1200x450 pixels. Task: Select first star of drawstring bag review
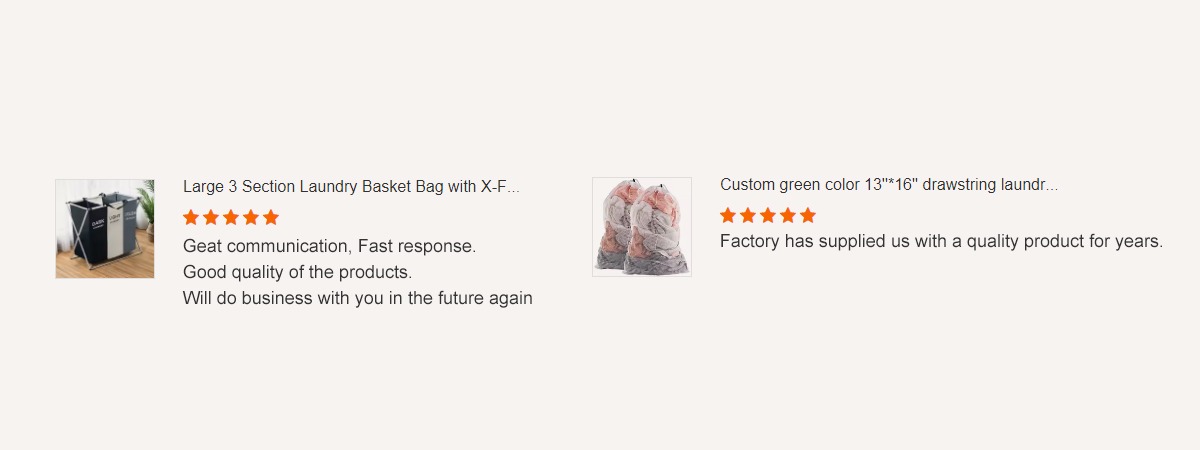coord(728,215)
